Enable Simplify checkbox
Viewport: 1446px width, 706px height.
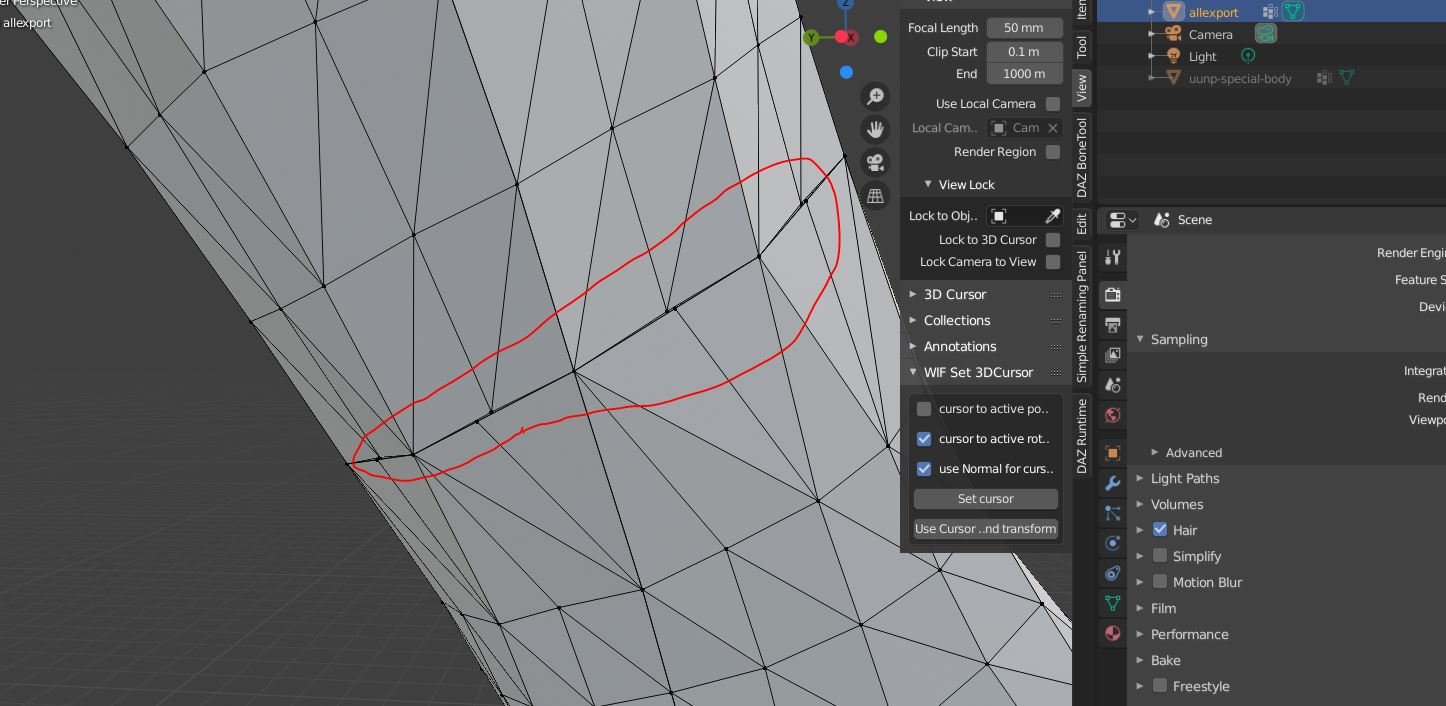point(1160,556)
